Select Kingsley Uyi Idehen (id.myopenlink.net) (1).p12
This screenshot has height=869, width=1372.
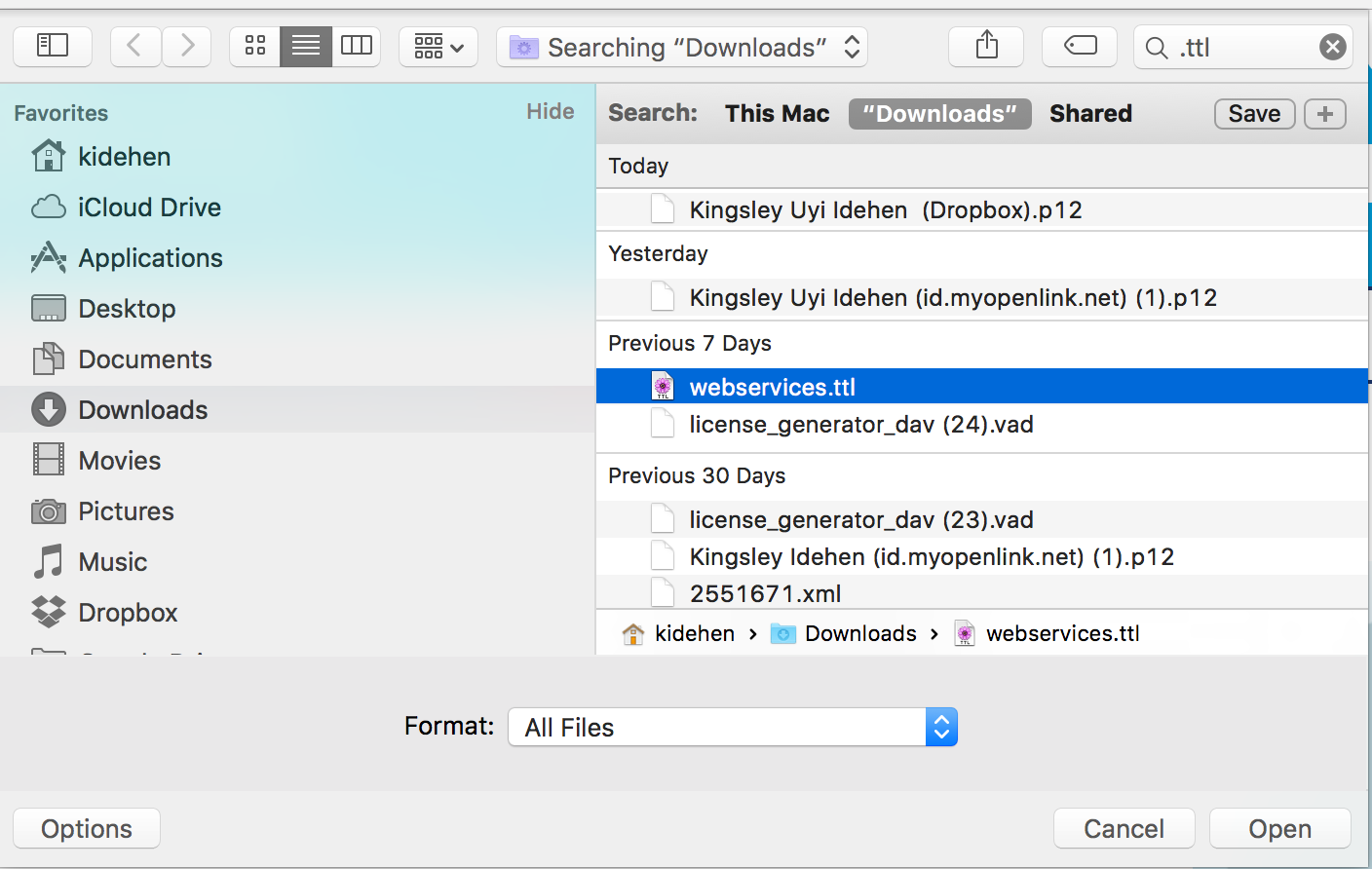[x=982, y=298]
